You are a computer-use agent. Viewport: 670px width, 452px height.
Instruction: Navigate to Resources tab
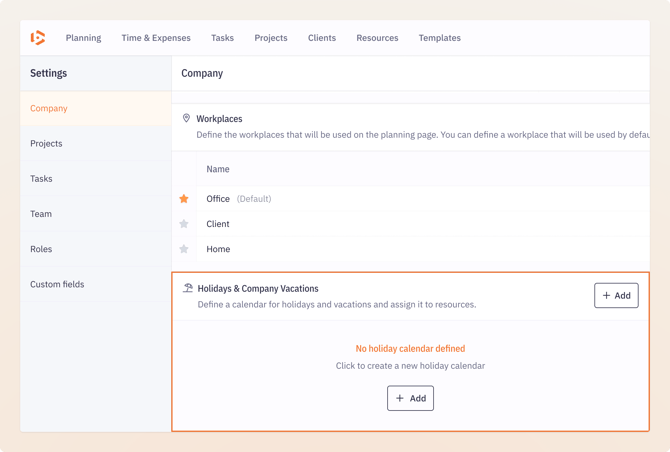point(377,38)
